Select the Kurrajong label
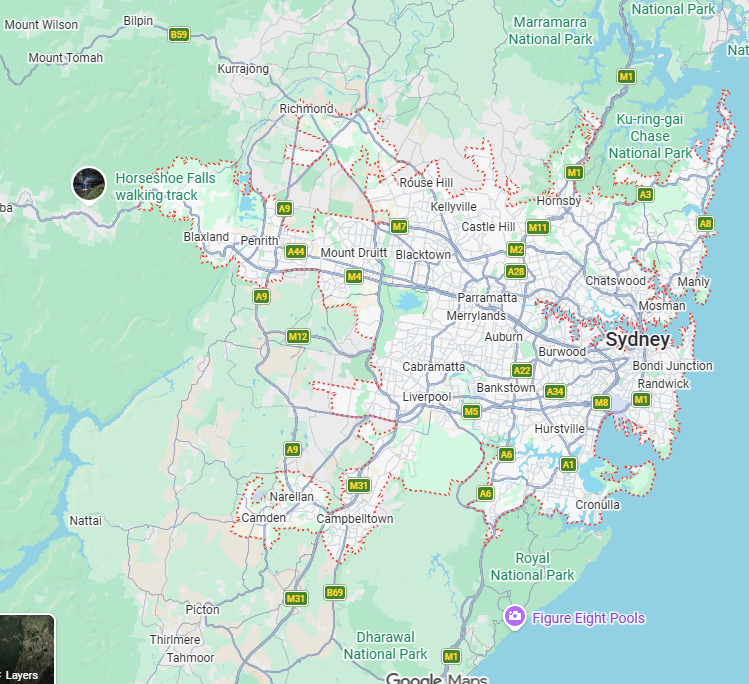Screen dimensions: 749x684 tap(243, 69)
